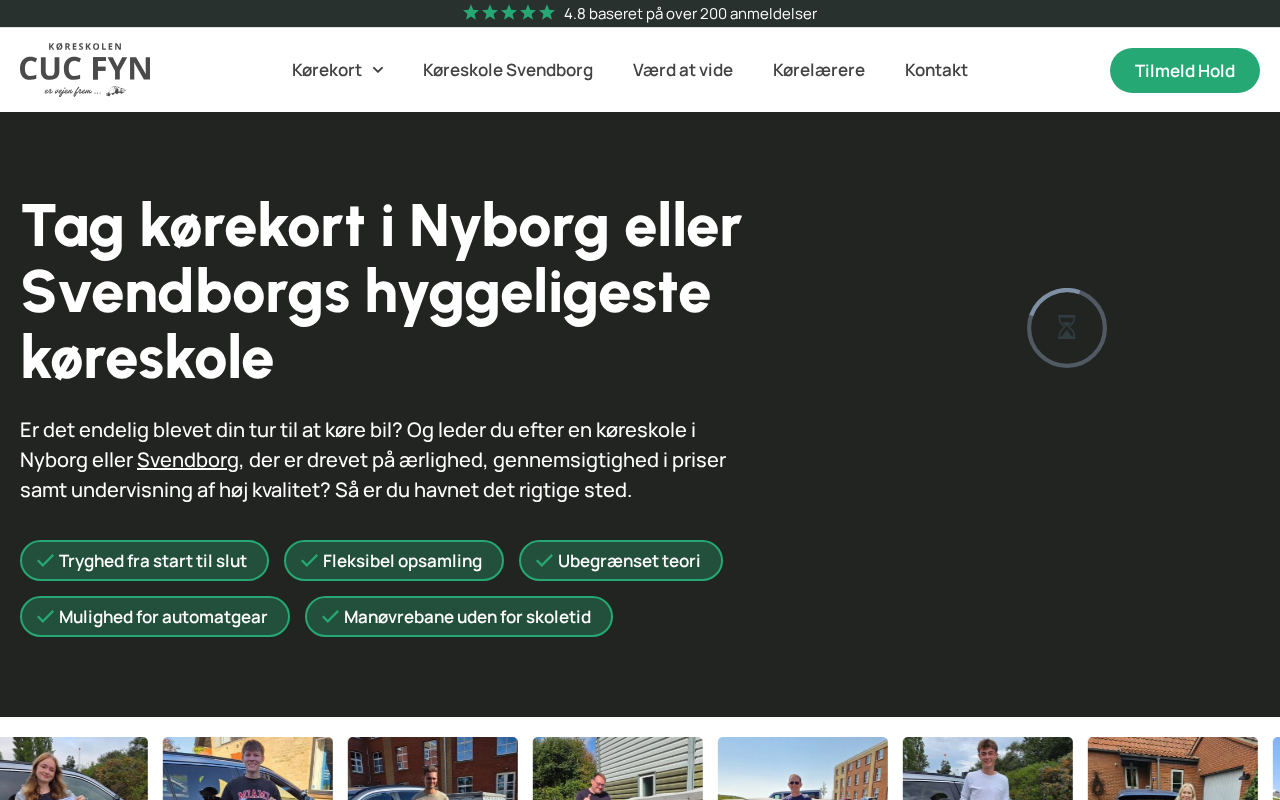Click checkmark icon beside Tryghed fra start til slut
This screenshot has width=1280, height=800.
(45, 561)
